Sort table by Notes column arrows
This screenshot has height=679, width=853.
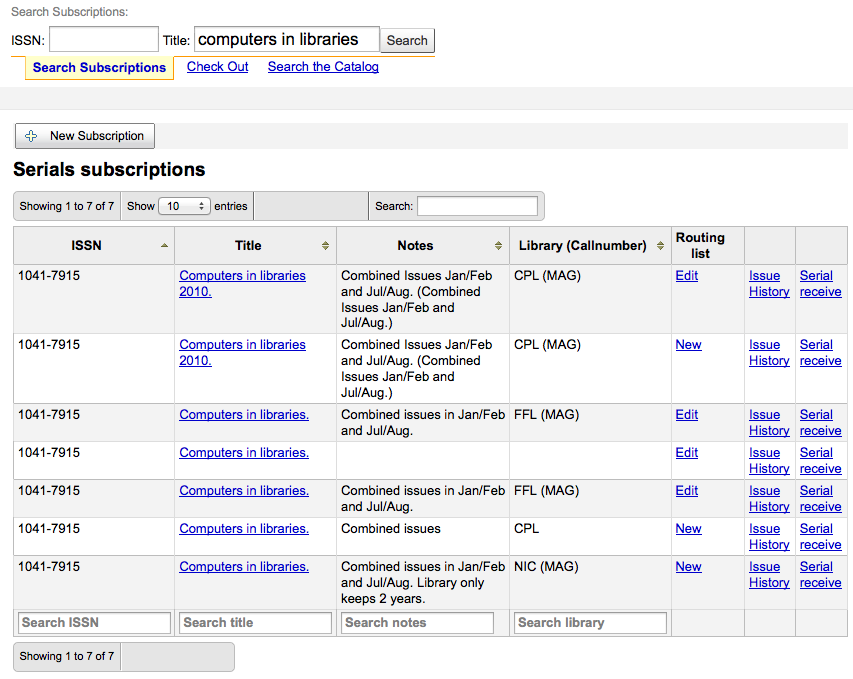(498, 246)
